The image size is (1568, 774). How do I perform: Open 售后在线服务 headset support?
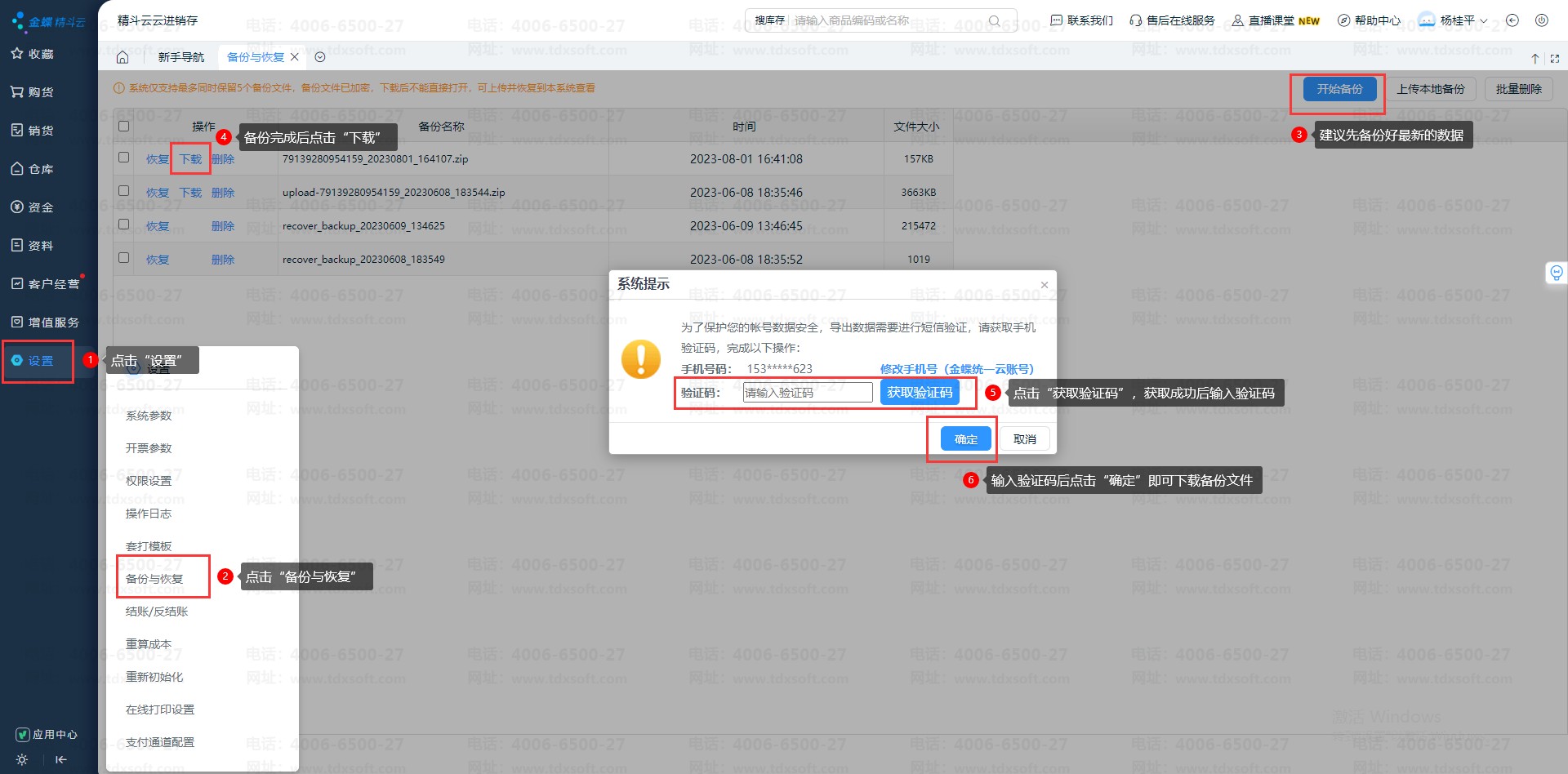point(1172,20)
